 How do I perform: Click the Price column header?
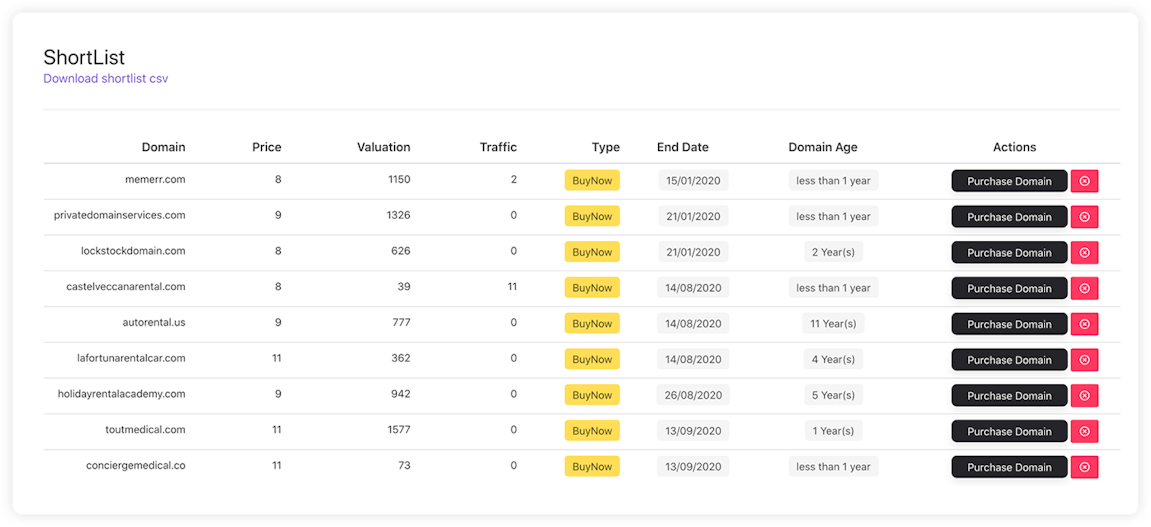click(266, 147)
